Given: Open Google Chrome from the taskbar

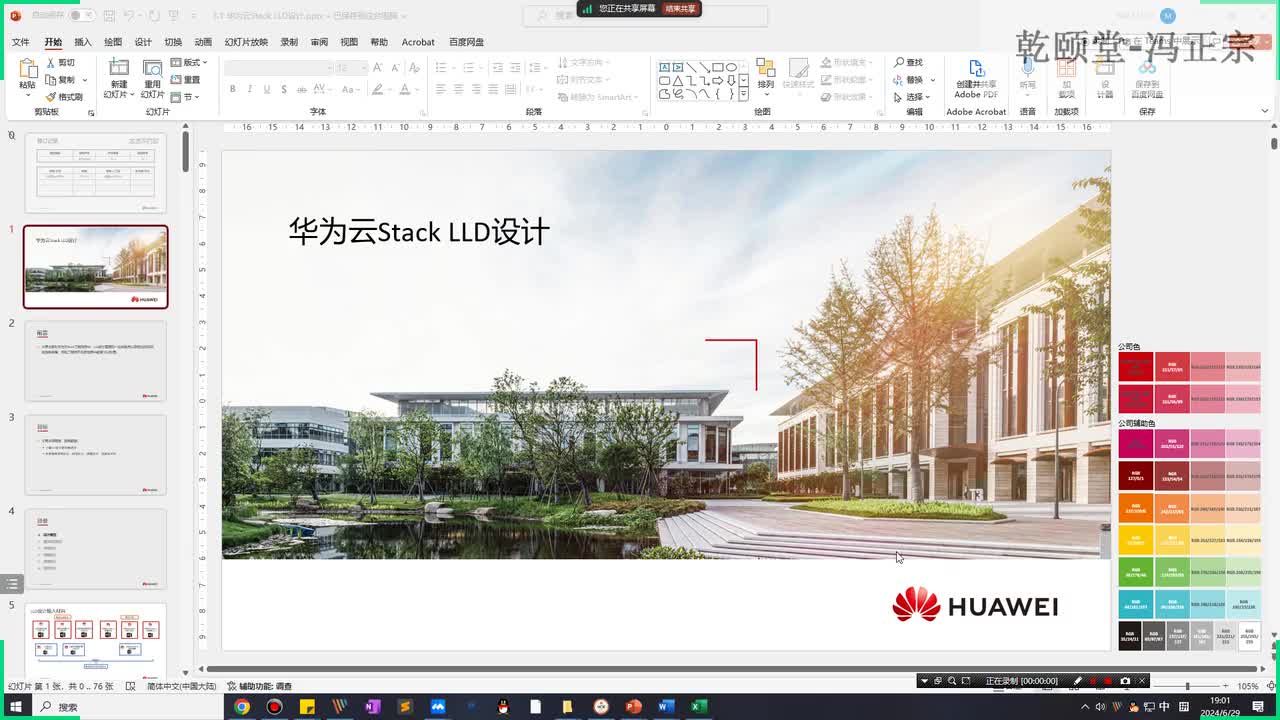Looking at the screenshot, I should [x=242, y=707].
